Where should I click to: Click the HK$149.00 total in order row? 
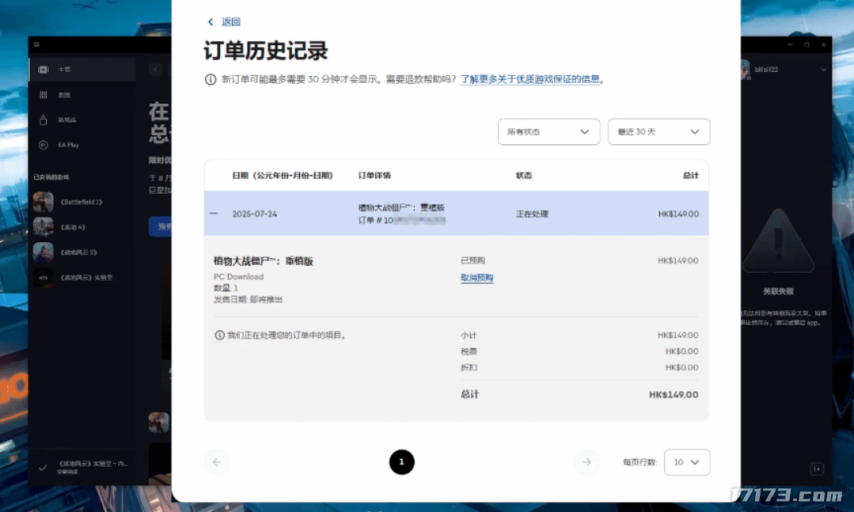click(678, 214)
